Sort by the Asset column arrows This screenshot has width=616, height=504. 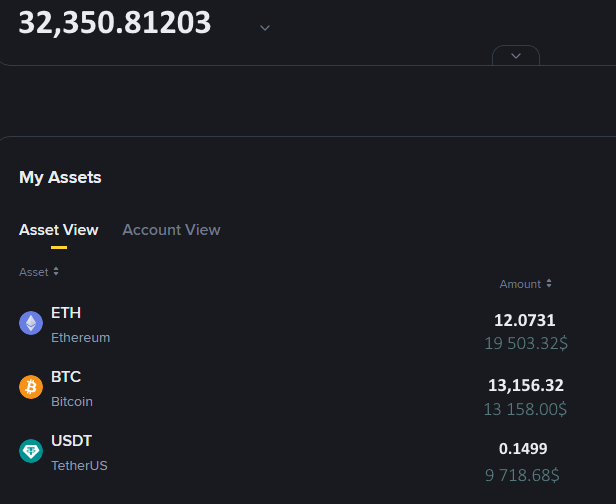coord(56,271)
